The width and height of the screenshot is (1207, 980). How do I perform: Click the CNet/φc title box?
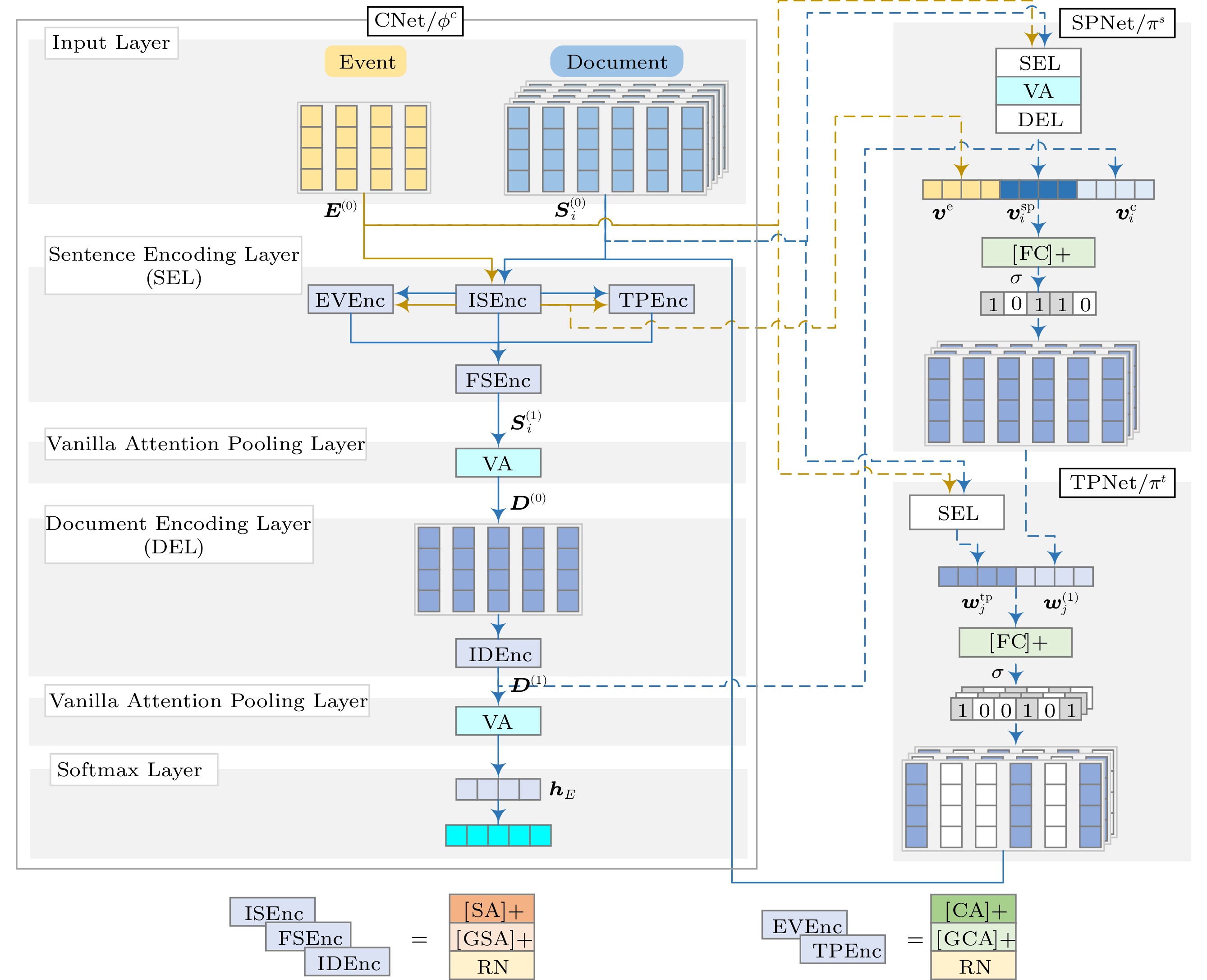[x=415, y=21]
